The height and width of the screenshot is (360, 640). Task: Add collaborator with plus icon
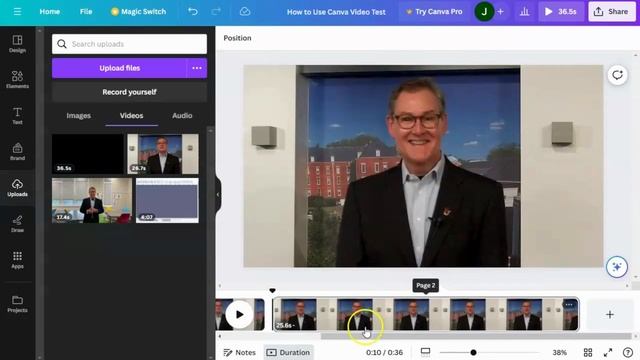click(500, 11)
